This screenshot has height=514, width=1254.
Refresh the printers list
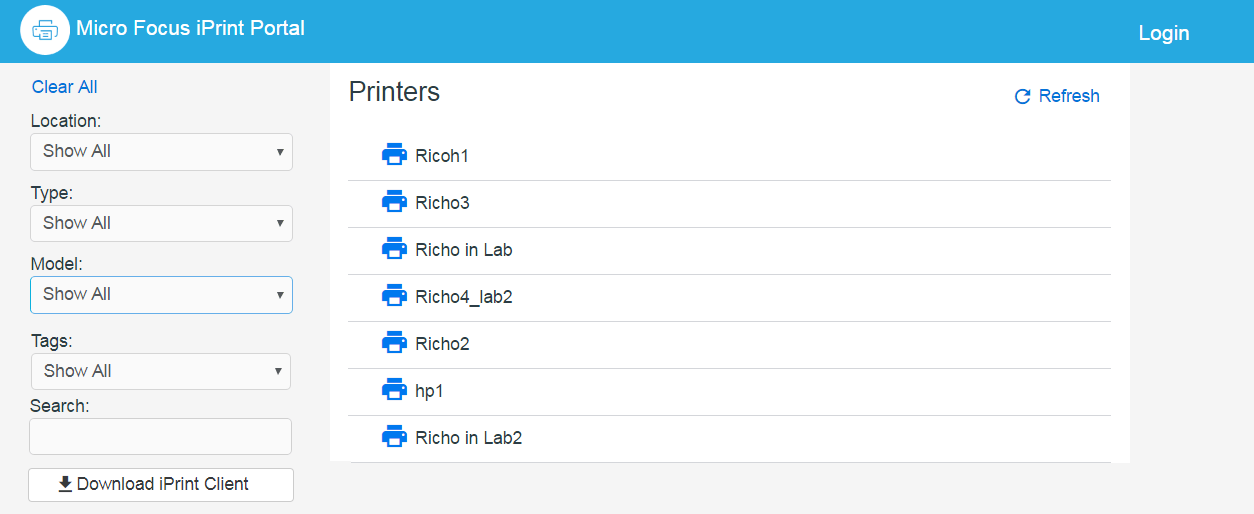tap(1057, 96)
